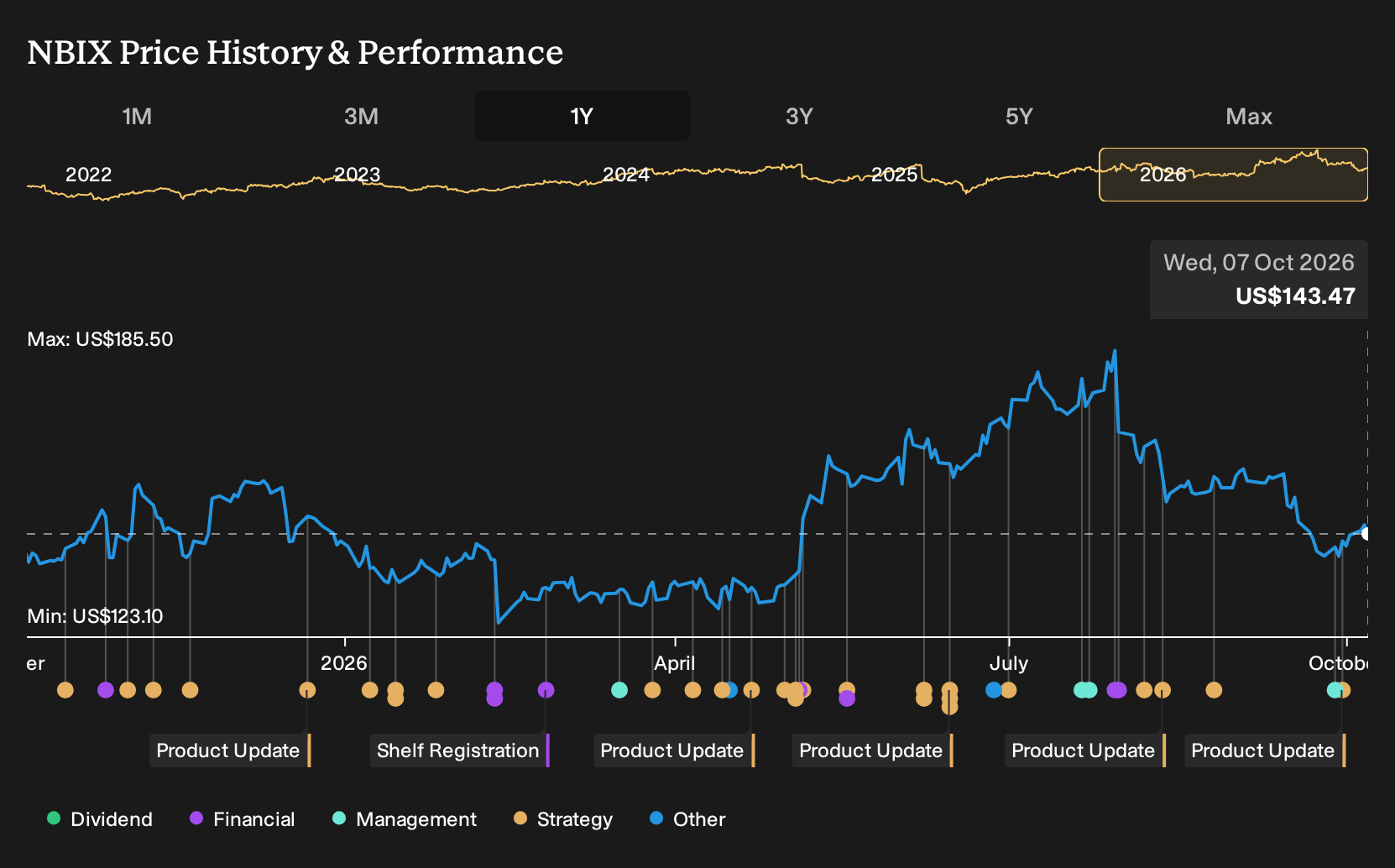Open the Shelf Registration event label

(x=459, y=750)
